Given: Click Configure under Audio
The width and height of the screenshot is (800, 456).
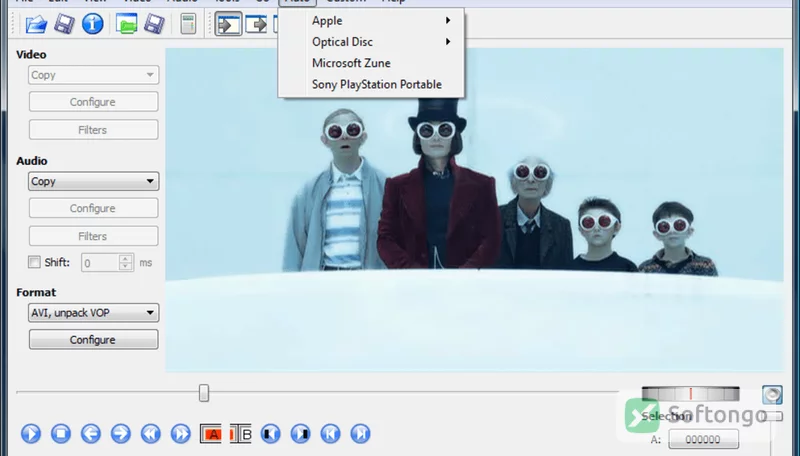Looking at the screenshot, I should point(93,208).
